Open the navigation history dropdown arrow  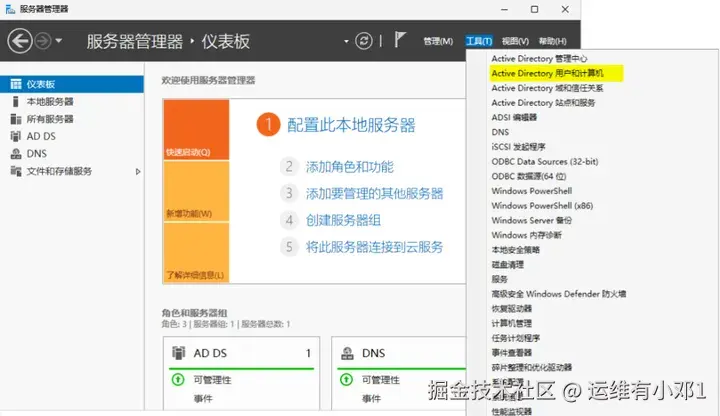pos(59,41)
